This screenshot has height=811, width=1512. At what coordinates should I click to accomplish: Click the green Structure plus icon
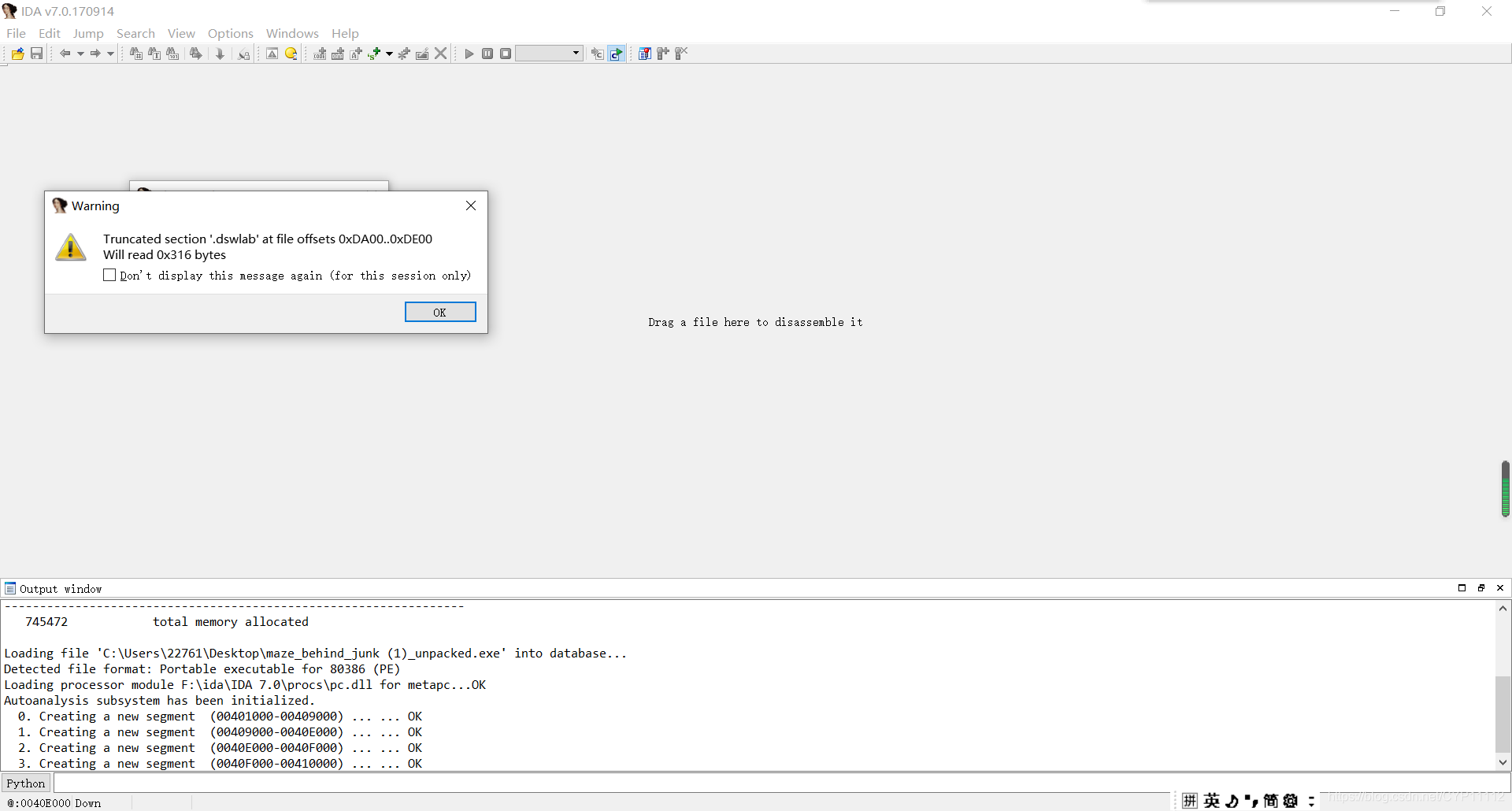tap(374, 54)
